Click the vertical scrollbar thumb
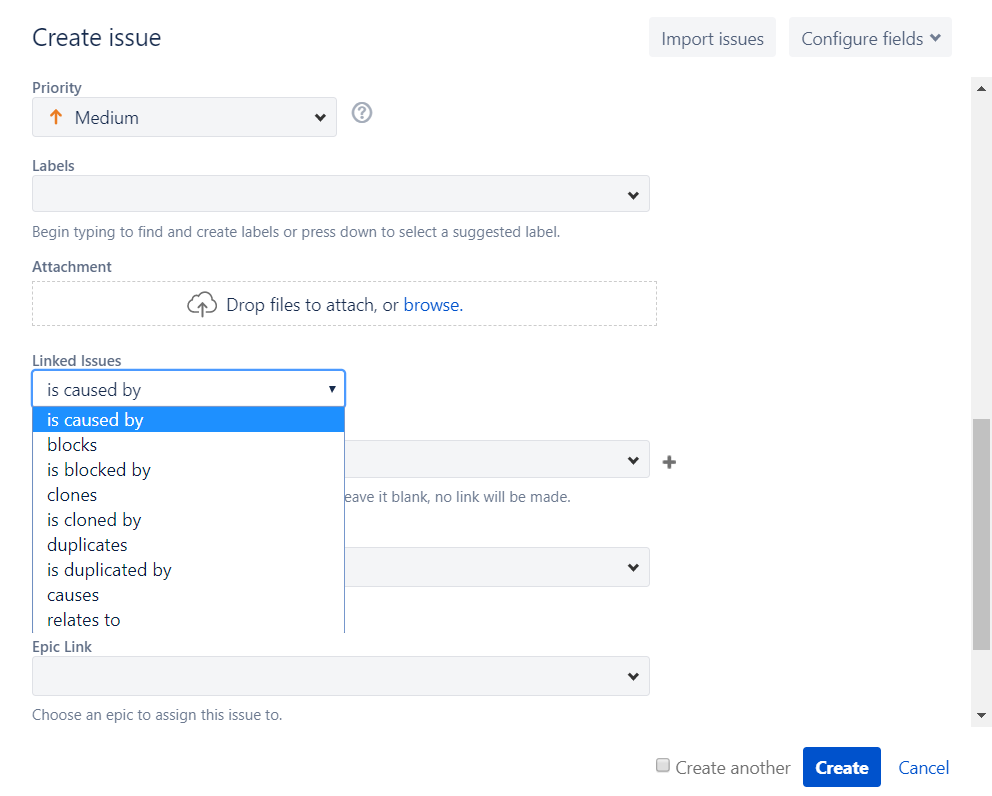This screenshot has width=992, height=796. [981, 535]
